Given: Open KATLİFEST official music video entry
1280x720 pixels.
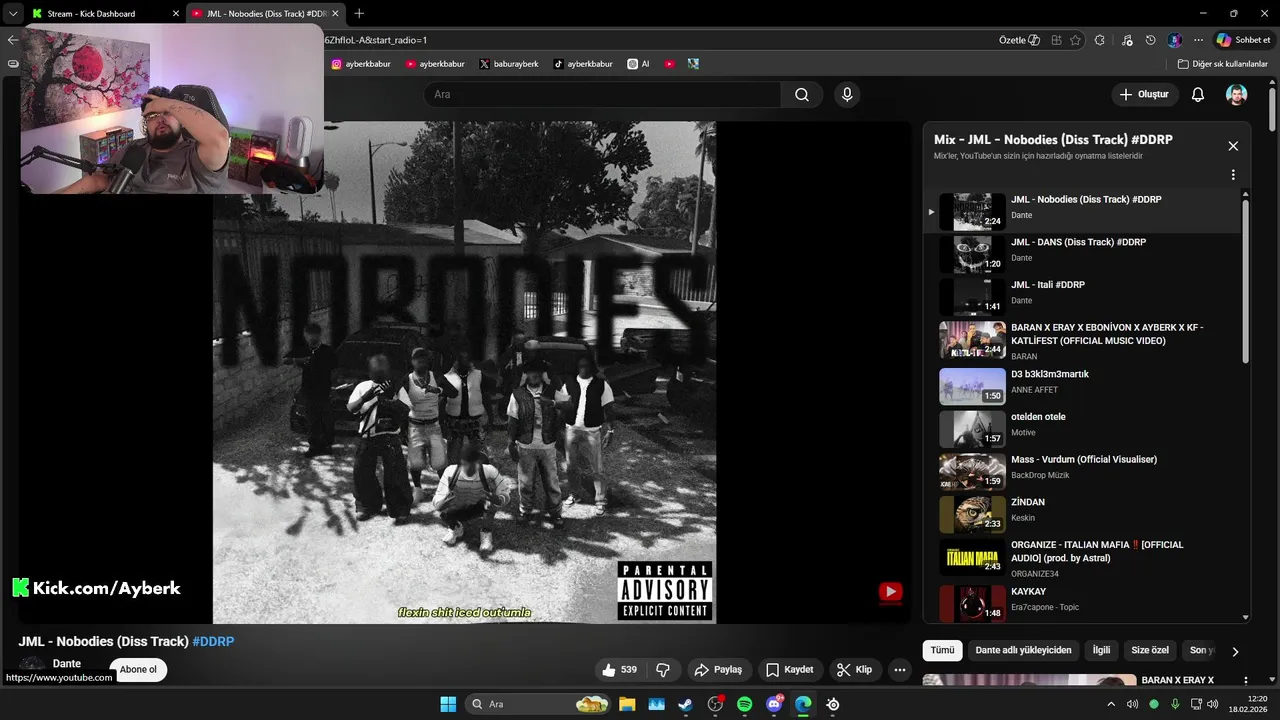Looking at the screenshot, I should tap(1084, 340).
